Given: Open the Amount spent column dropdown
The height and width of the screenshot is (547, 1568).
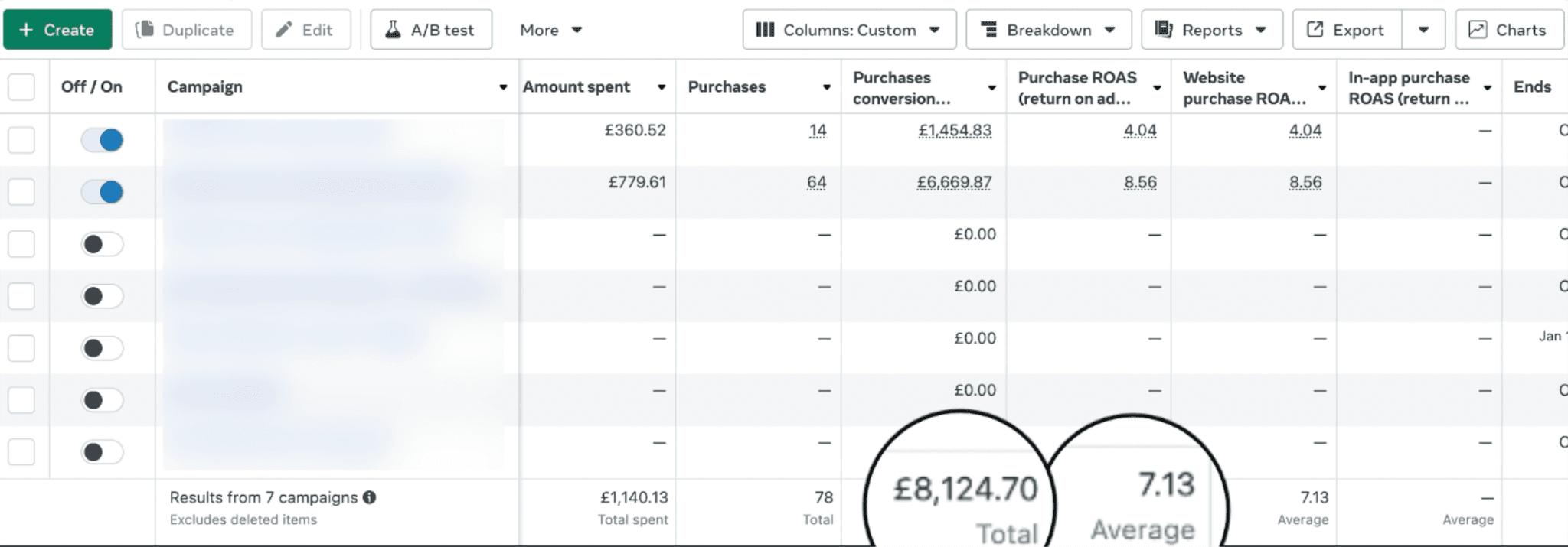Looking at the screenshot, I should tap(661, 87).
